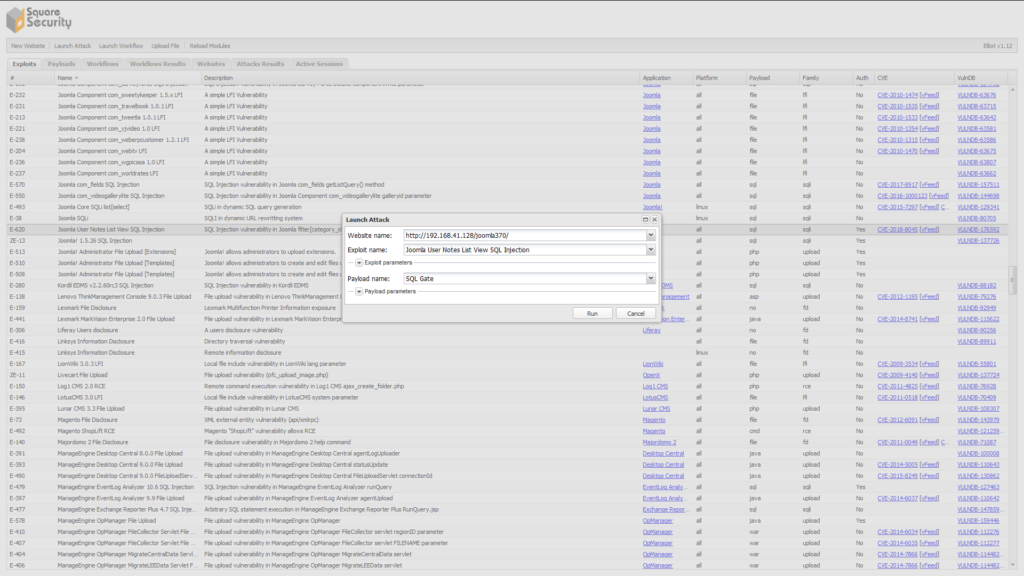Sort by the Auth column header
This screenshot has width=1024, height=576.
[x=863, y=78]
